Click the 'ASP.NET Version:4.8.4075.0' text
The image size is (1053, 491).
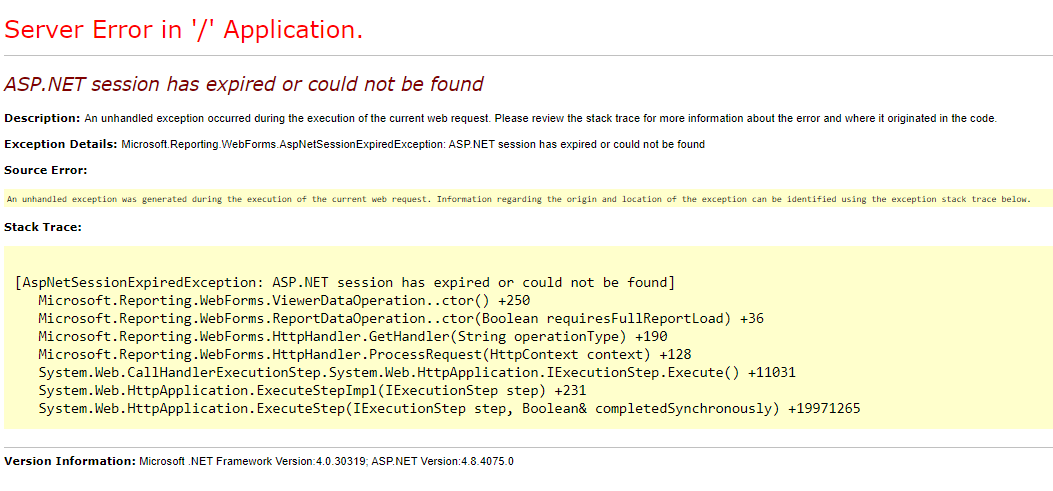point(443,461)
